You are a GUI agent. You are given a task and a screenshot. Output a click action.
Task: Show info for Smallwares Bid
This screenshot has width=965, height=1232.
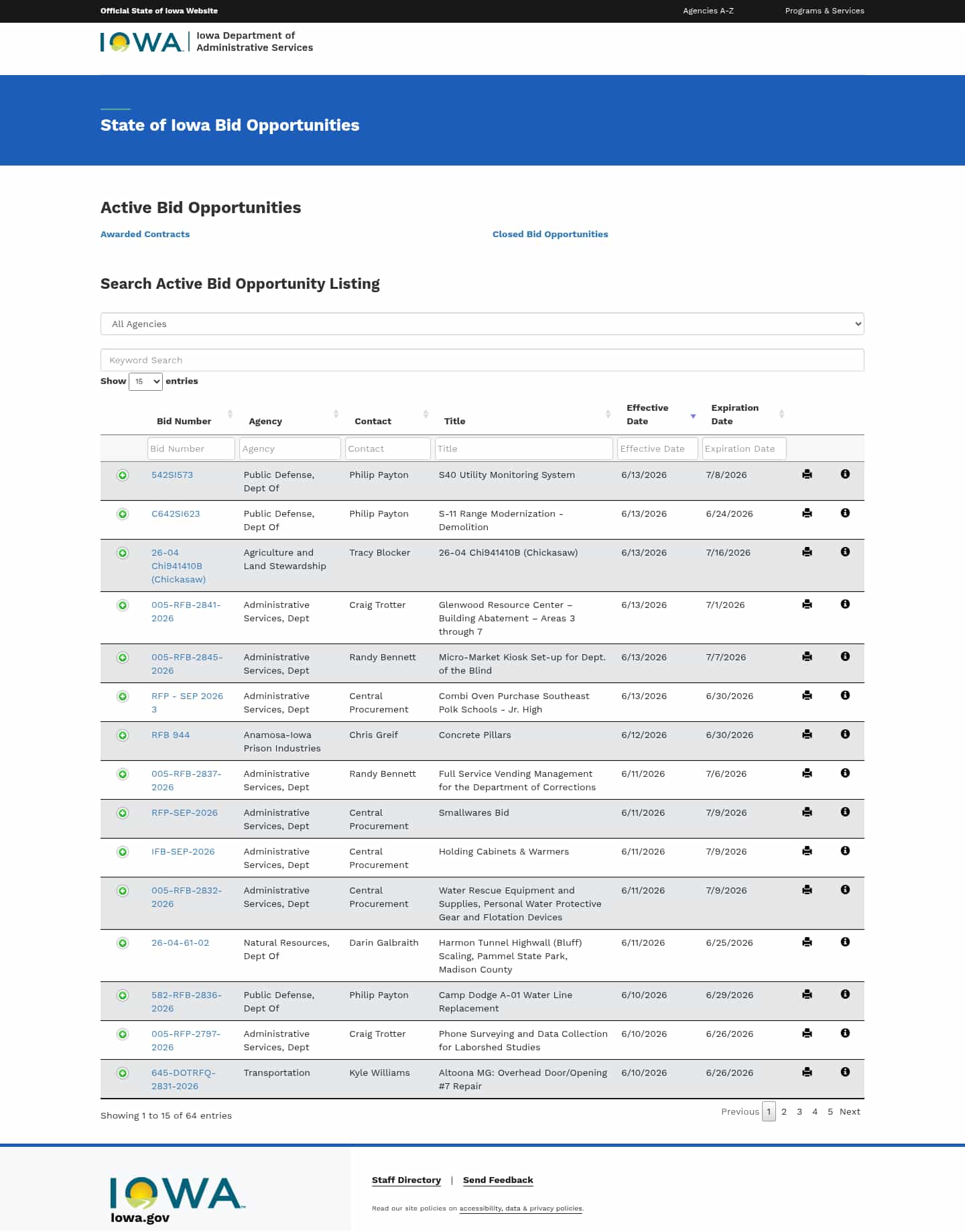pyautogui.click(x=845, y=812)
